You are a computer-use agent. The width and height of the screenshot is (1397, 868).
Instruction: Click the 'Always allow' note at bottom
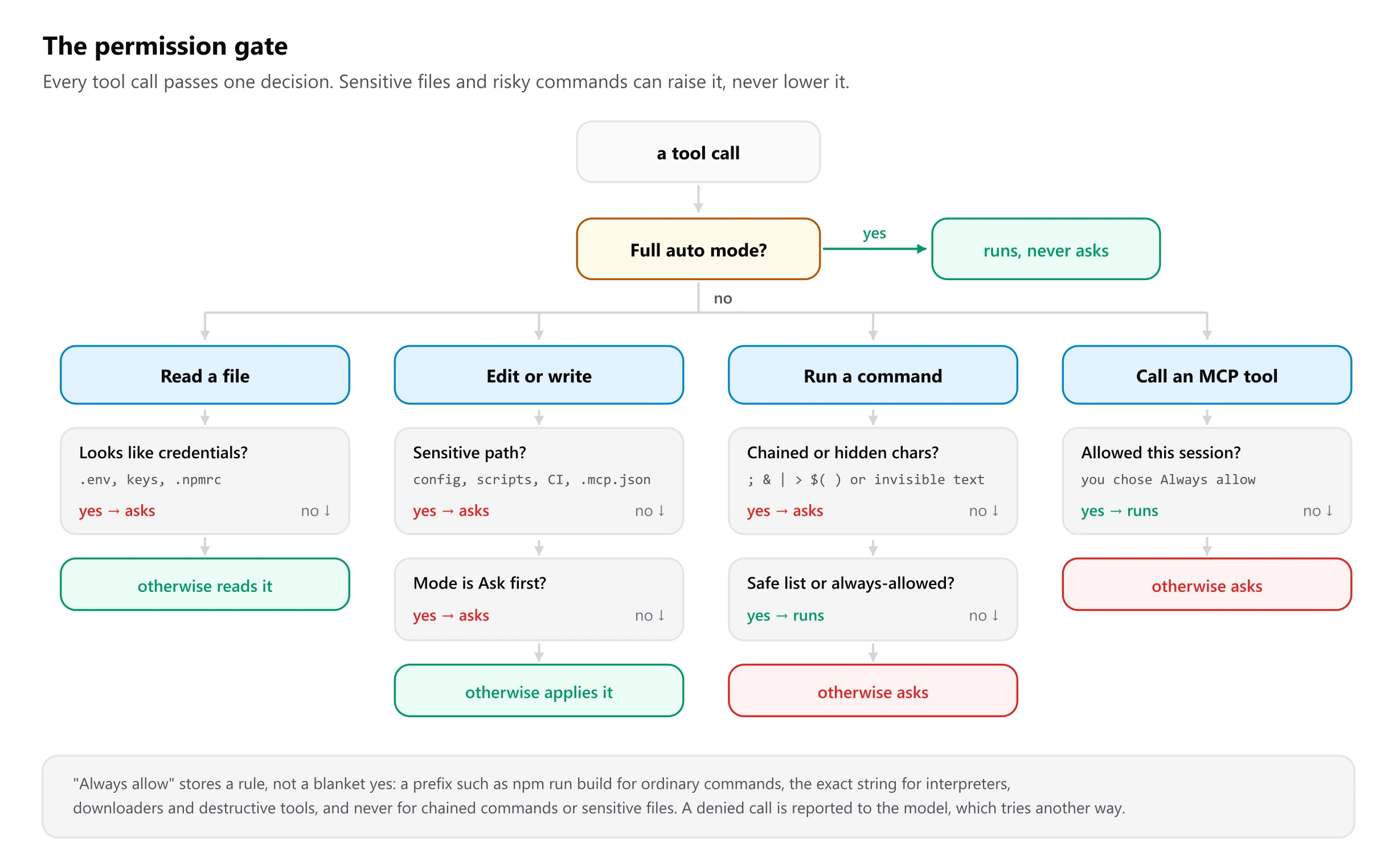698,796
